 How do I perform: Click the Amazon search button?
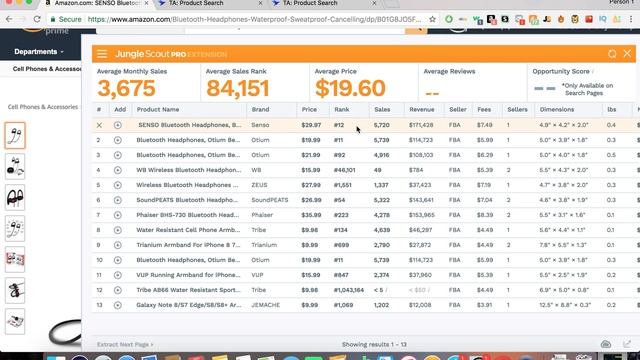coord(416,31)
